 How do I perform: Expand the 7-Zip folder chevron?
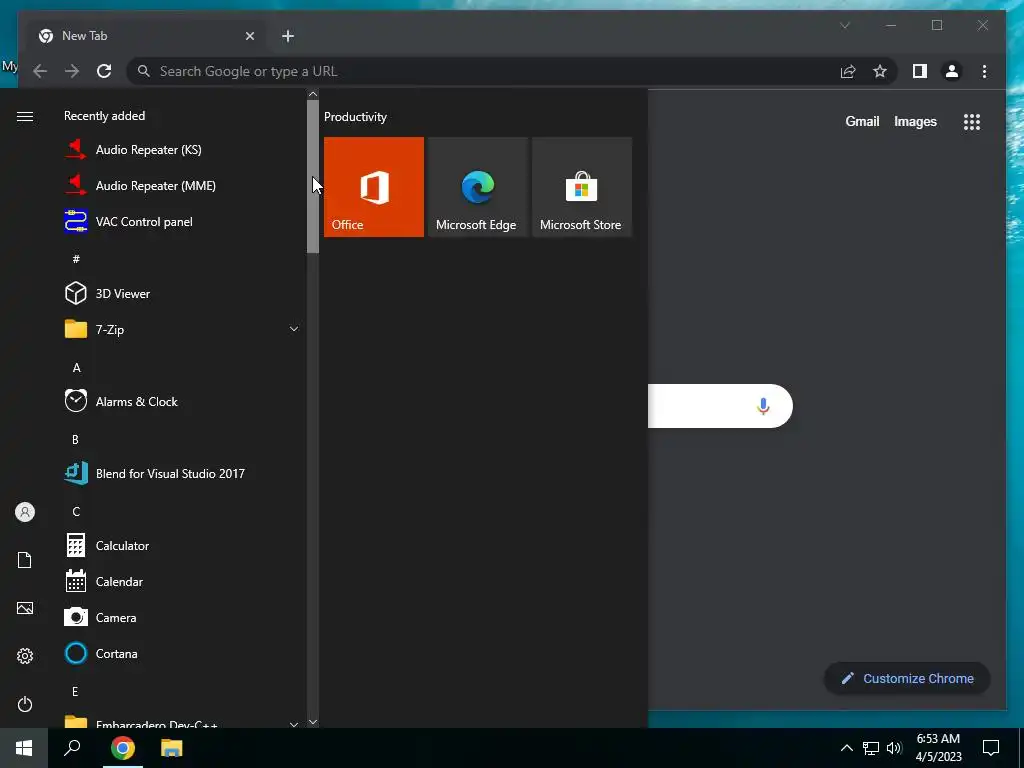(x=294, y=329)
